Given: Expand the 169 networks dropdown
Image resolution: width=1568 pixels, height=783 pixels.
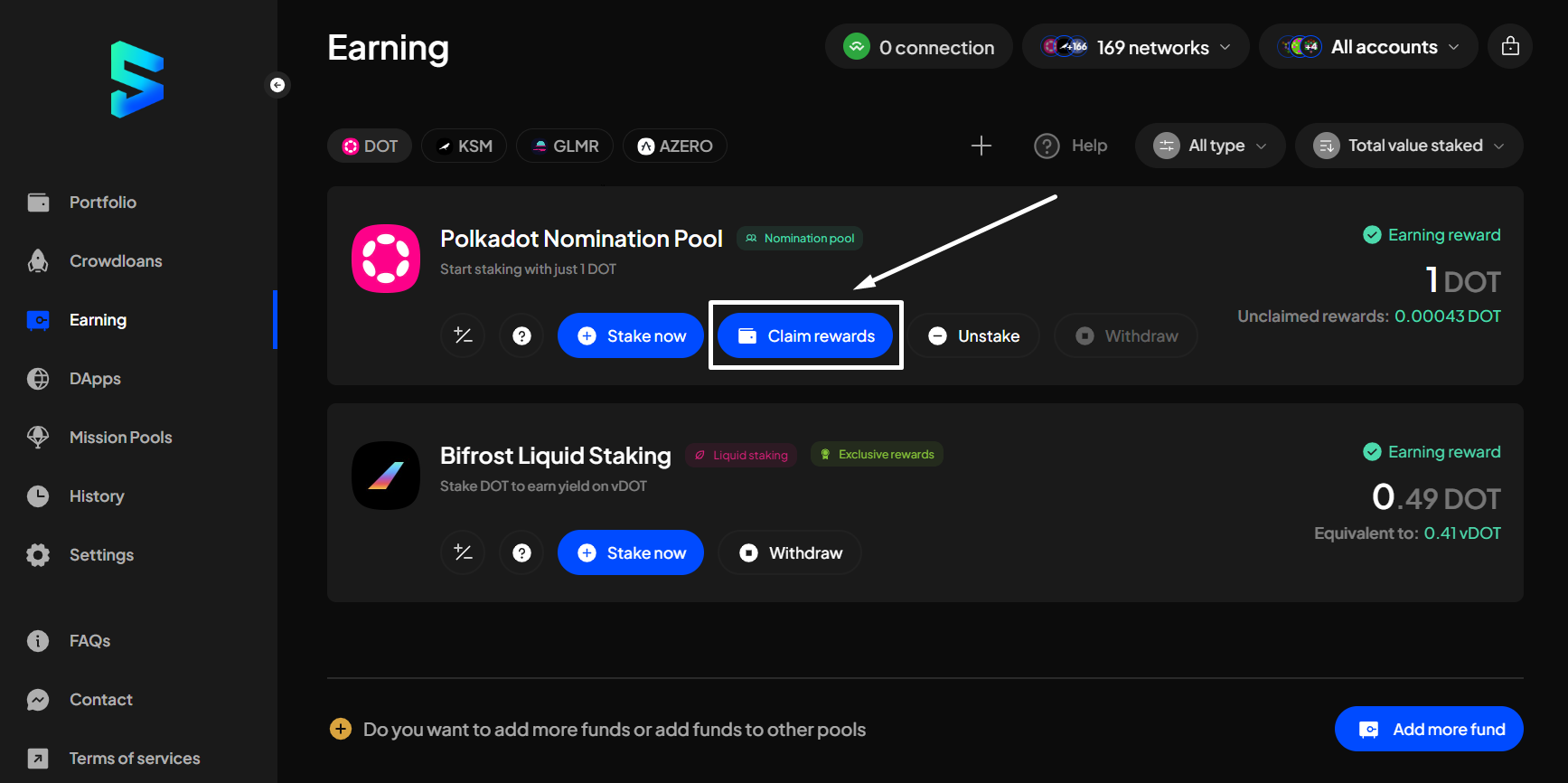Looking at the screenshot, I should pos(1136,47).
